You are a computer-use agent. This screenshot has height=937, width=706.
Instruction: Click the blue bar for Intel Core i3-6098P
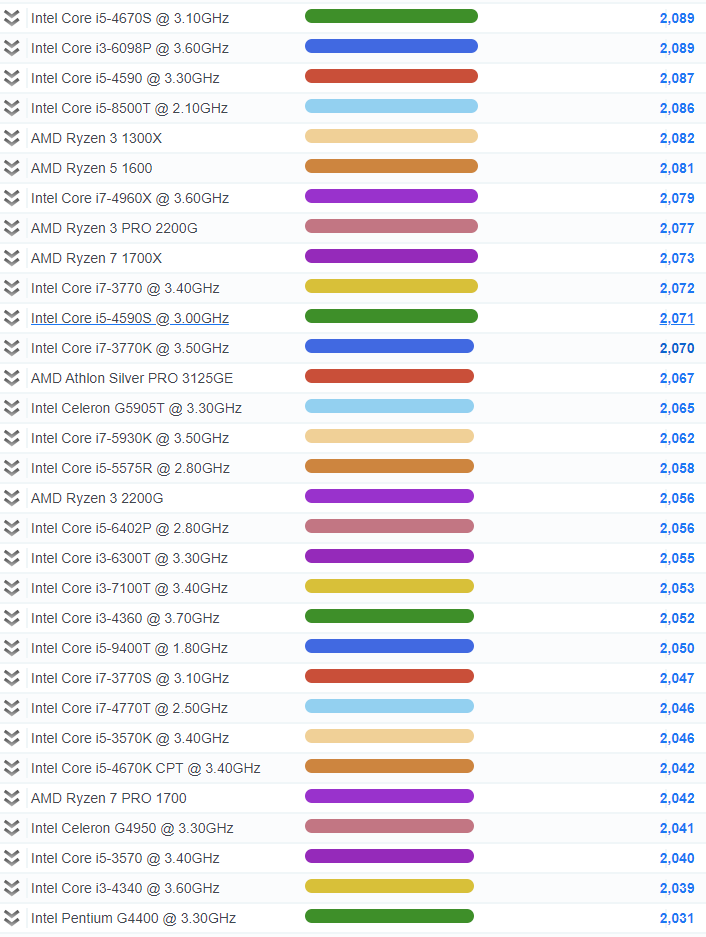(391, 46)
